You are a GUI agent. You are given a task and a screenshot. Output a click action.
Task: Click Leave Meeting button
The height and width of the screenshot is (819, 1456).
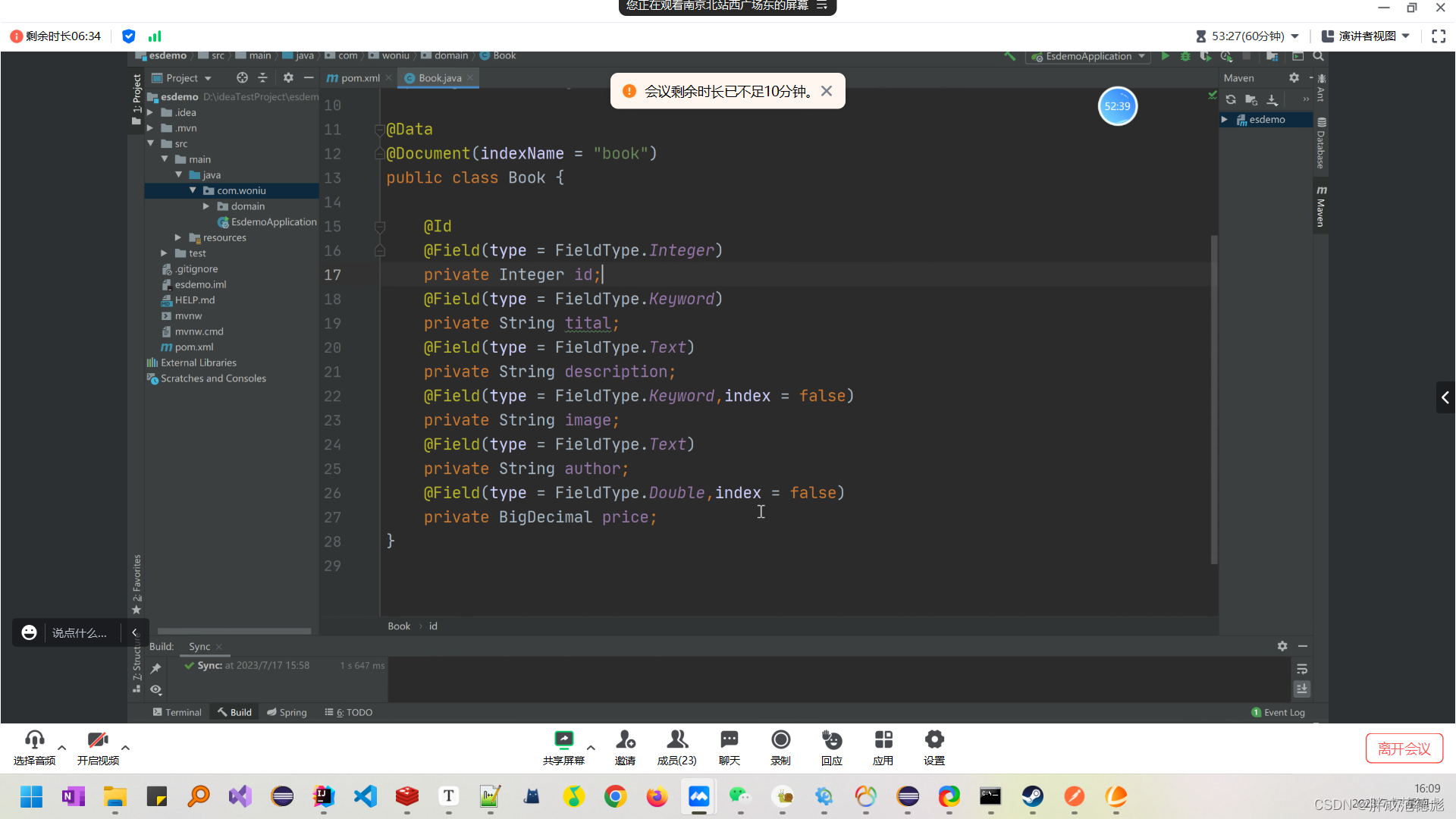coord(1404,748)
